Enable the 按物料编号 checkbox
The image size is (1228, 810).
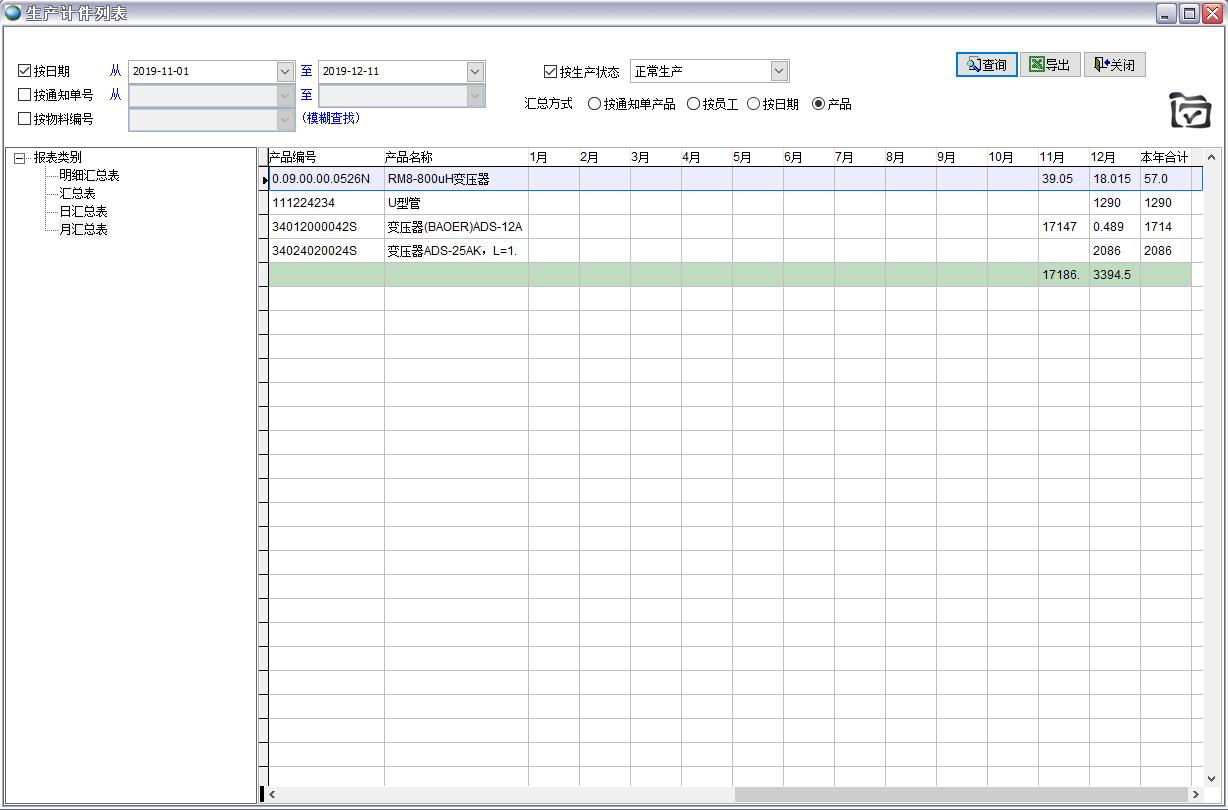coord(25,119)
